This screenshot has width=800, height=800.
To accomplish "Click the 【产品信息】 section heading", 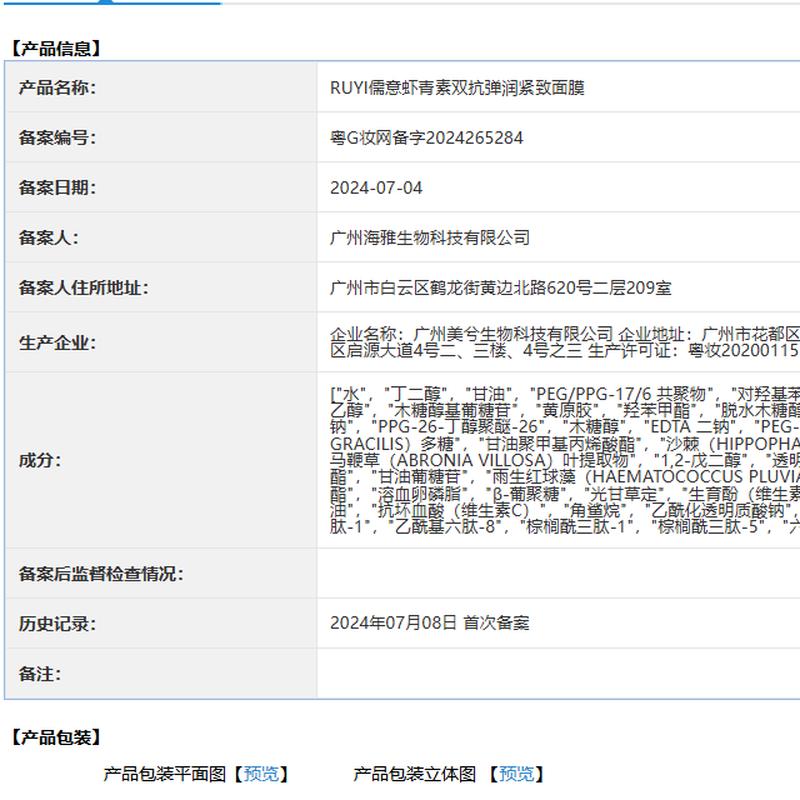I will (56, 48).
